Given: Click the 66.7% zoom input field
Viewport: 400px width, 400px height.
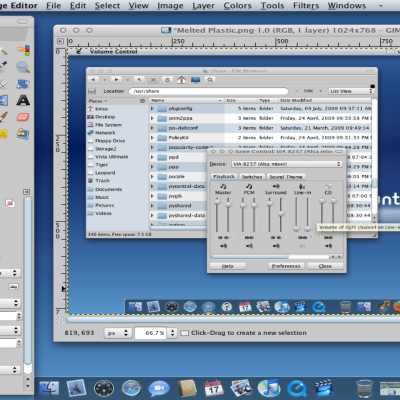Looking at the screenshot, I should [x=152, y=333].
